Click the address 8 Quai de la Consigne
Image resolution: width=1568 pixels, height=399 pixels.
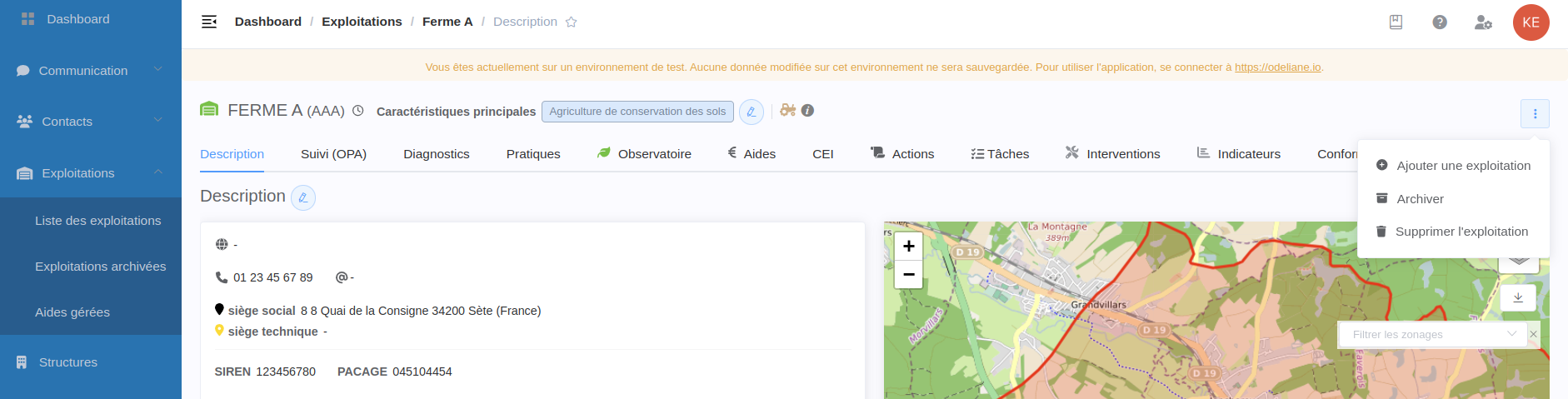point(421,311)
